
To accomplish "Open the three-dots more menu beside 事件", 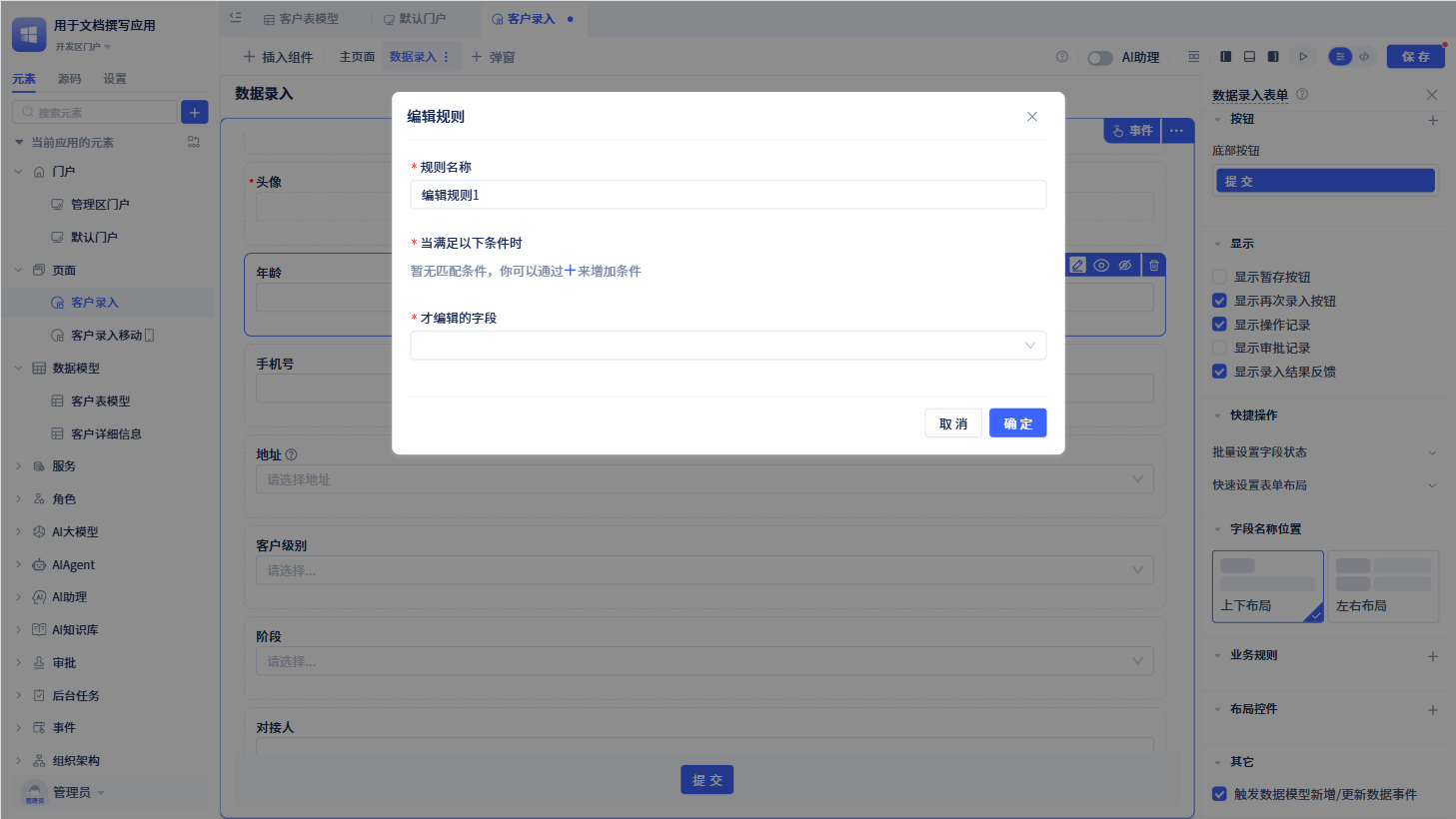I will 1177,131.
